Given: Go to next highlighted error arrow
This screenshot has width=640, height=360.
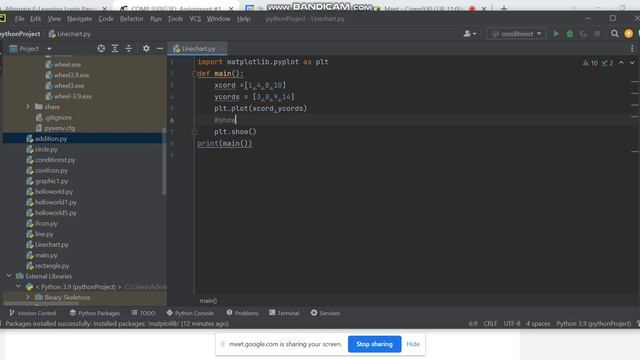Looking at the screenshot, I should (632, 63).
